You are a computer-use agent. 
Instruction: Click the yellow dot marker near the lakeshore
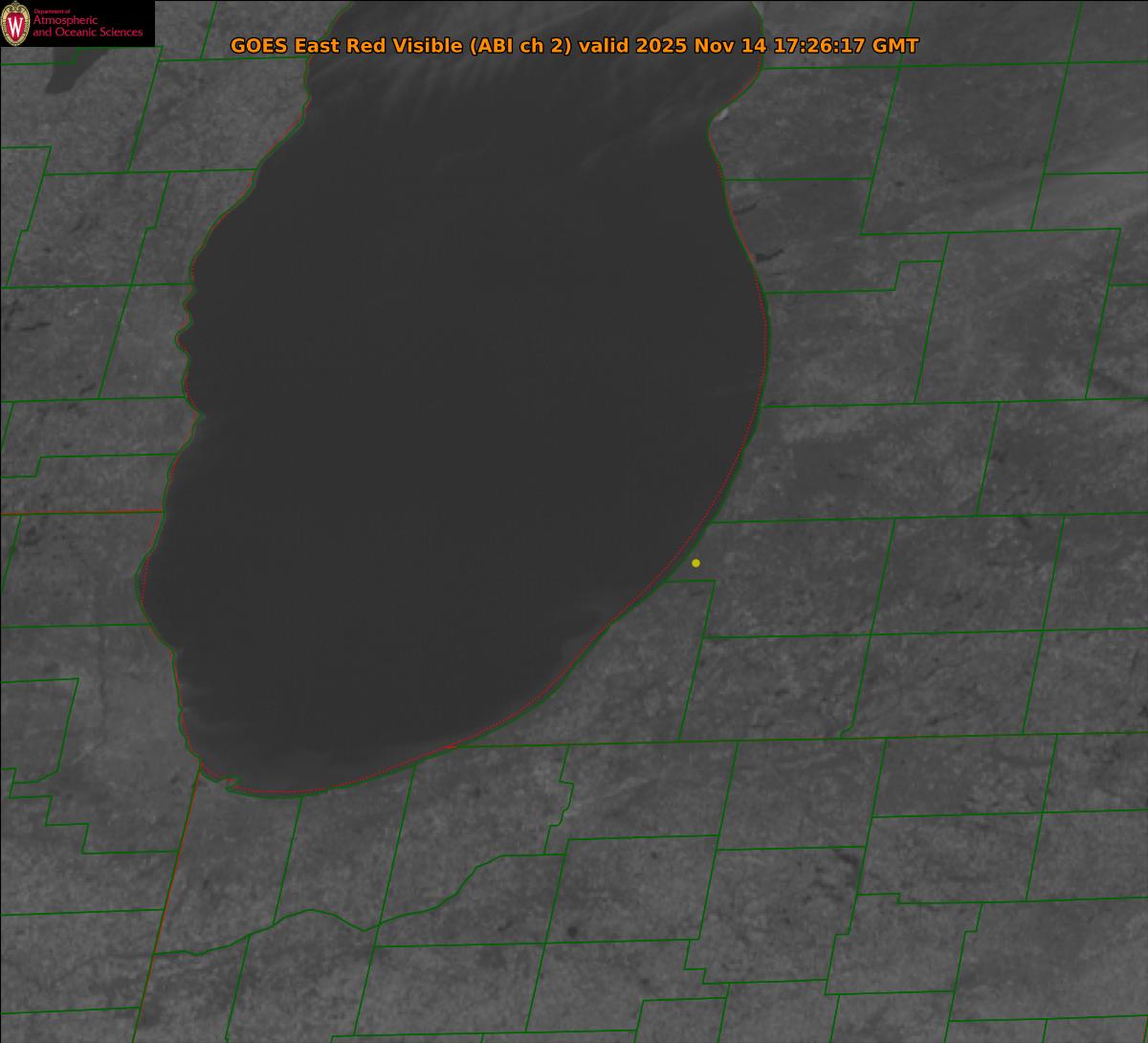click(x=695, y=563)
